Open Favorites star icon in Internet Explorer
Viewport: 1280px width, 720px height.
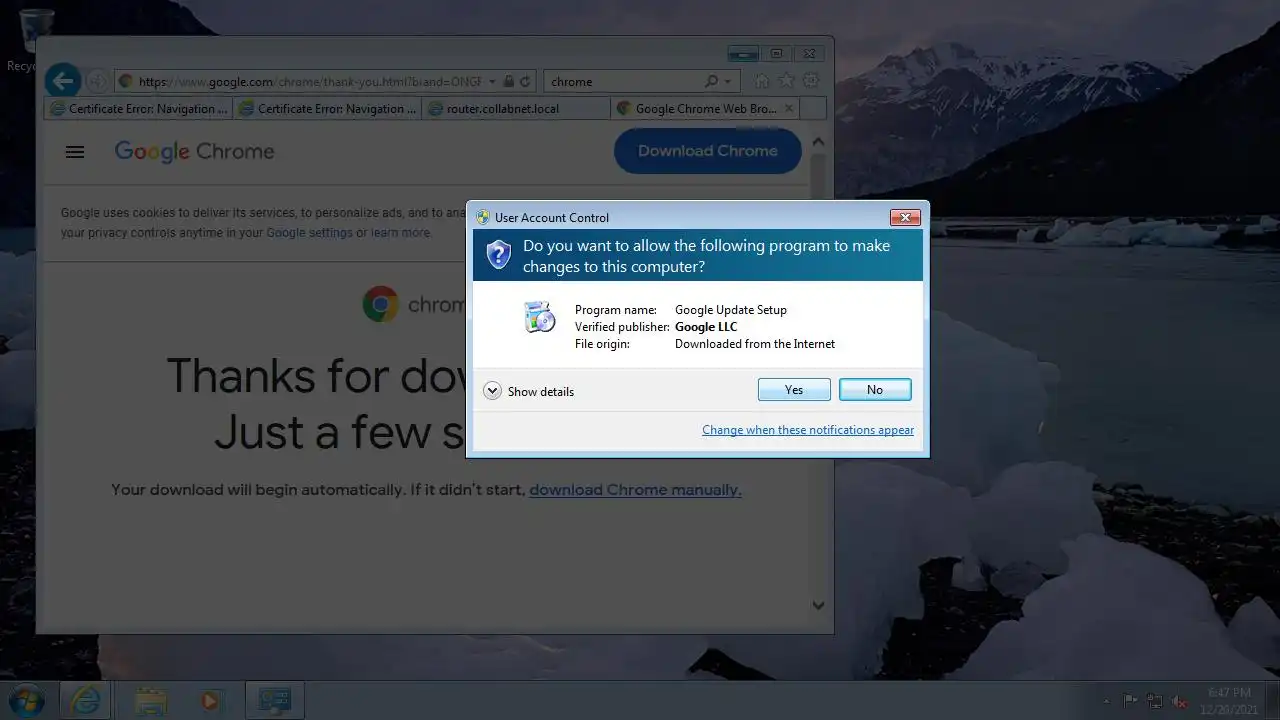(787, 81)
